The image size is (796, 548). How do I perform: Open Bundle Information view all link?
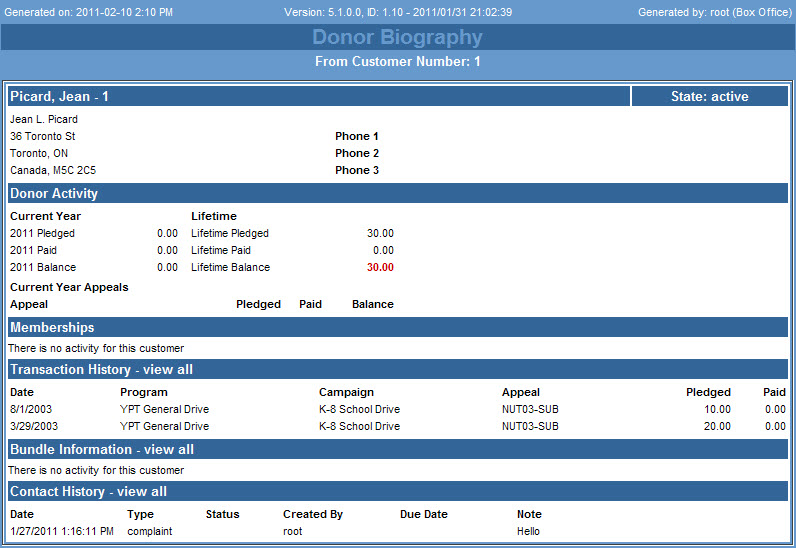[x=169, y=449]
